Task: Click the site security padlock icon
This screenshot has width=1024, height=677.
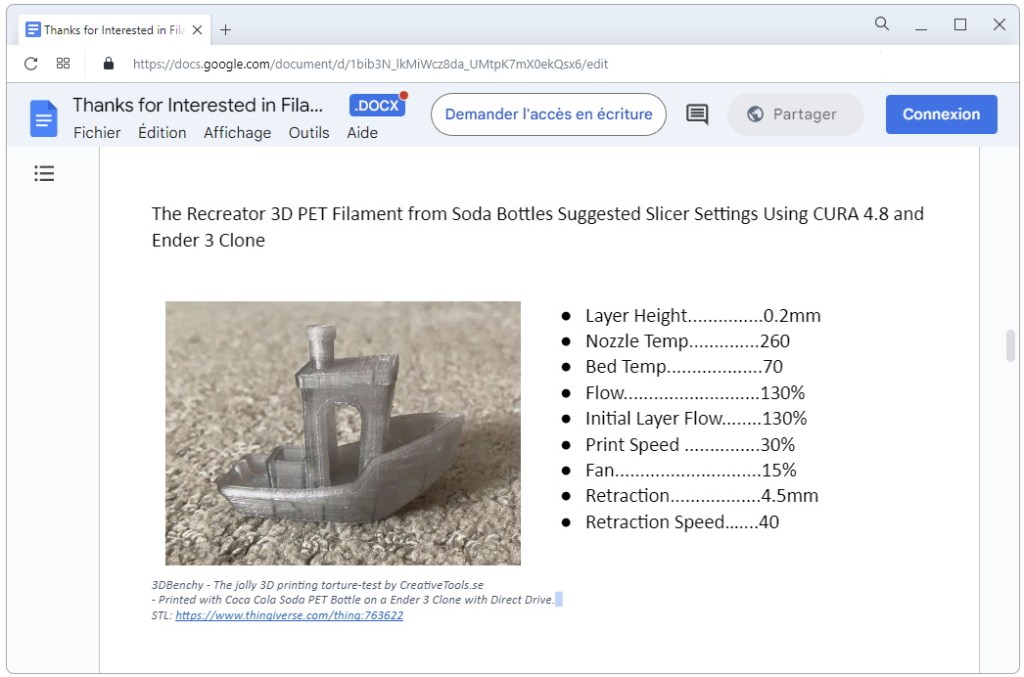Action: tap(109, 63)
